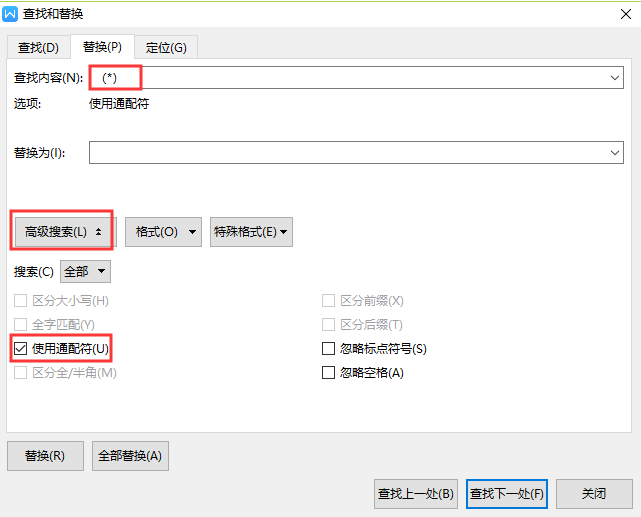Screen dimensions: 641x517
Task: Toggle the 区分大小写(H) checkbox
Action: [x=20, y=301]
